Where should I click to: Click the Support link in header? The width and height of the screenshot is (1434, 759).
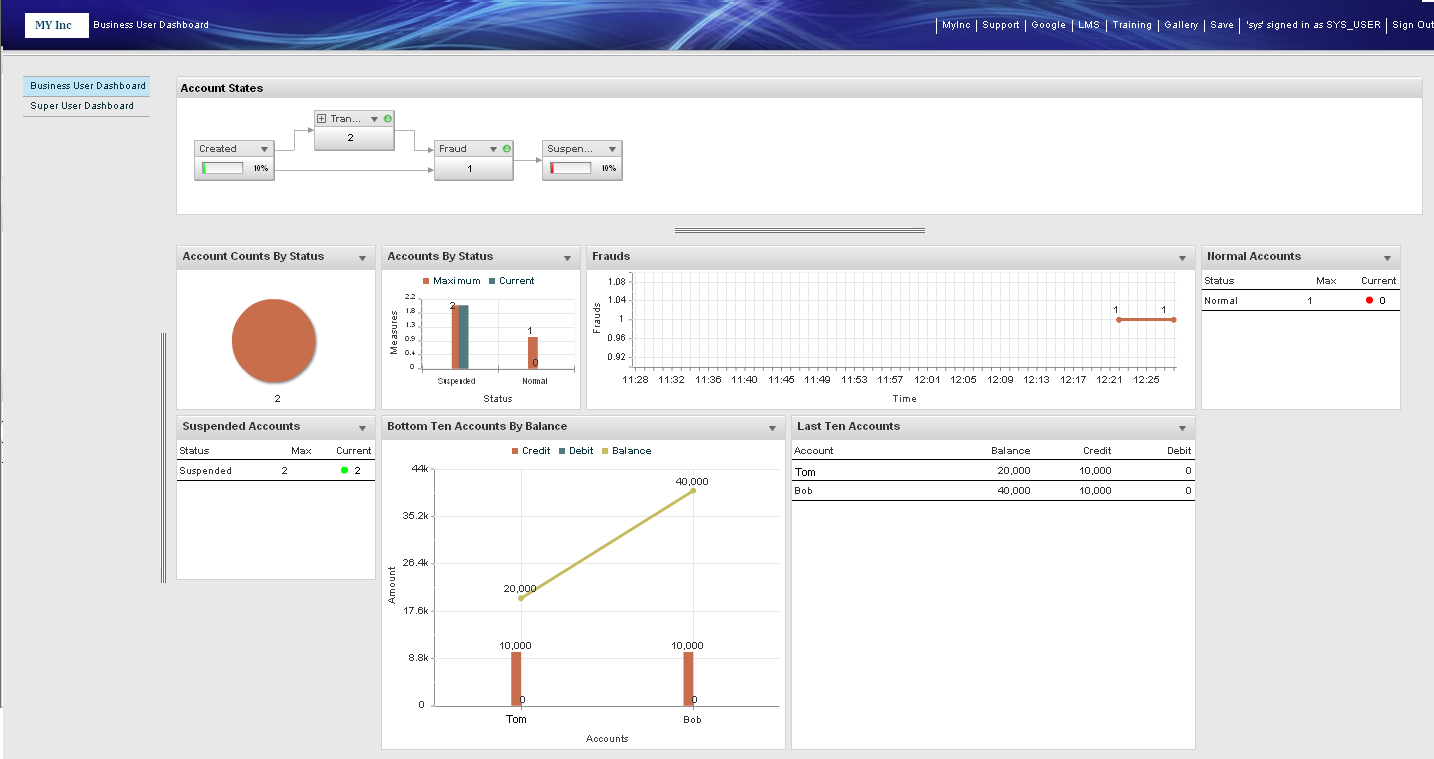pos(1000,25)
